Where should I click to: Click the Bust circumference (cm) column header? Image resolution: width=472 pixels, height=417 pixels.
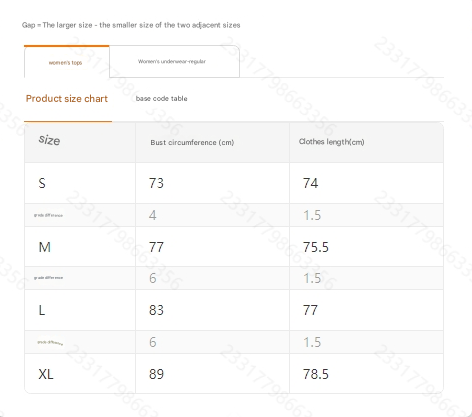[192, 143]
